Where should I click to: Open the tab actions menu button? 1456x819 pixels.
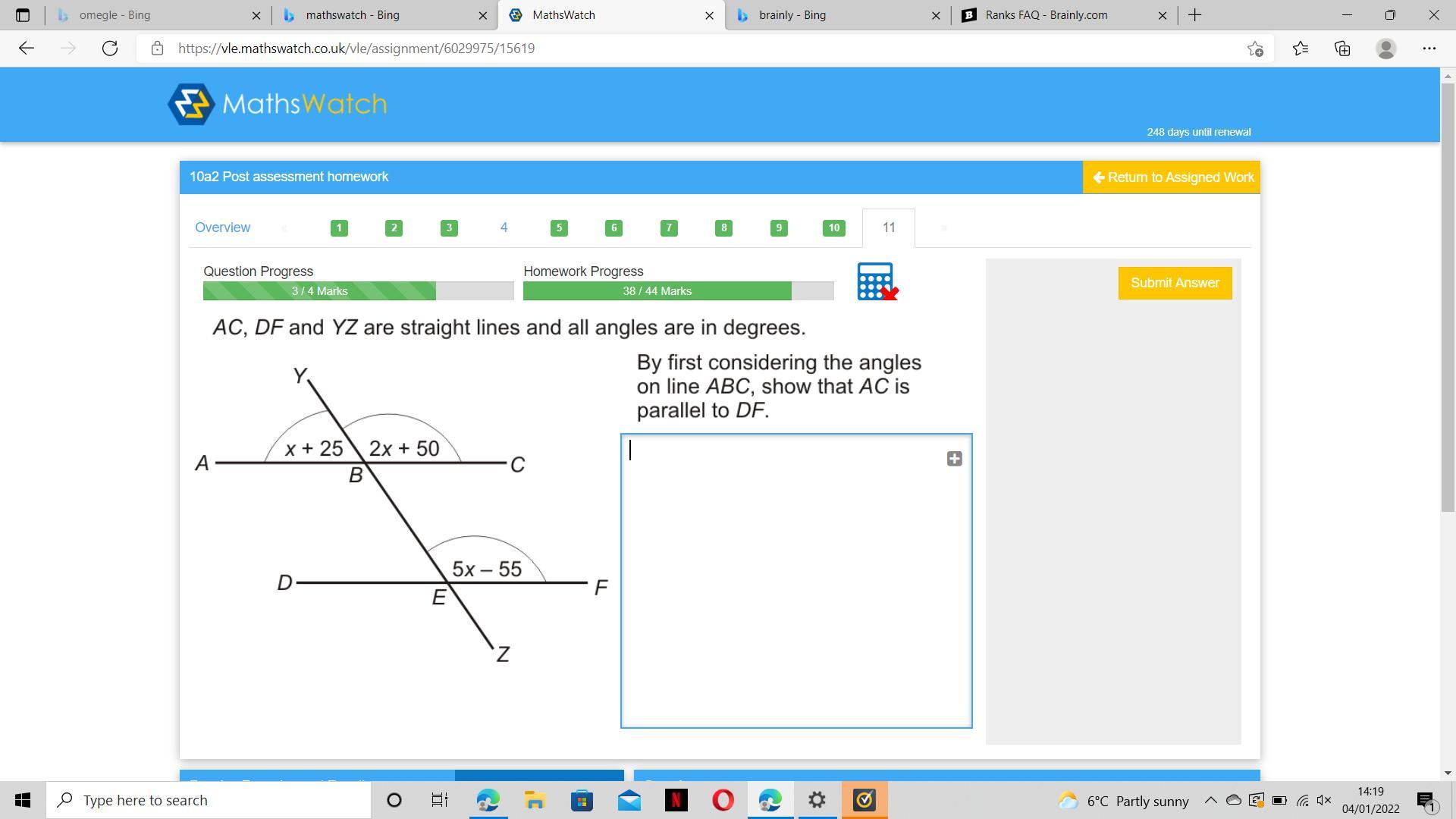tap(22, 15)
